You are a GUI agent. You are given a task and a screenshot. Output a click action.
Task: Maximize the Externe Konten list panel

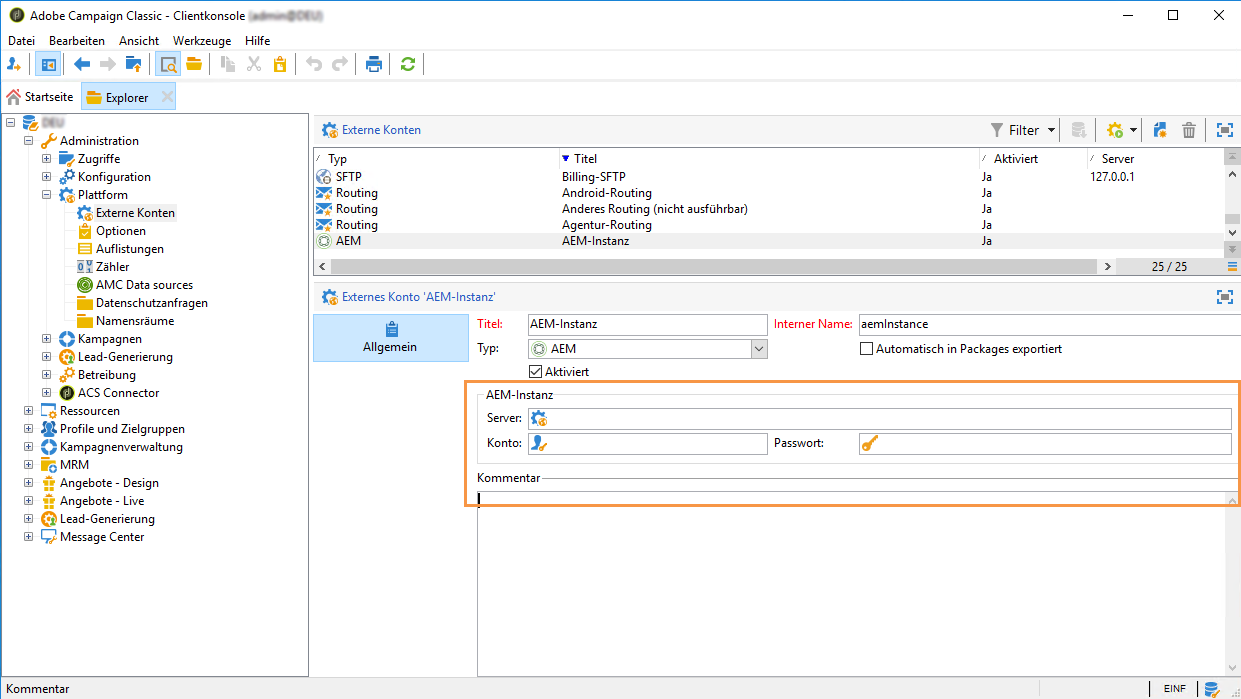tap(1224, 130)
